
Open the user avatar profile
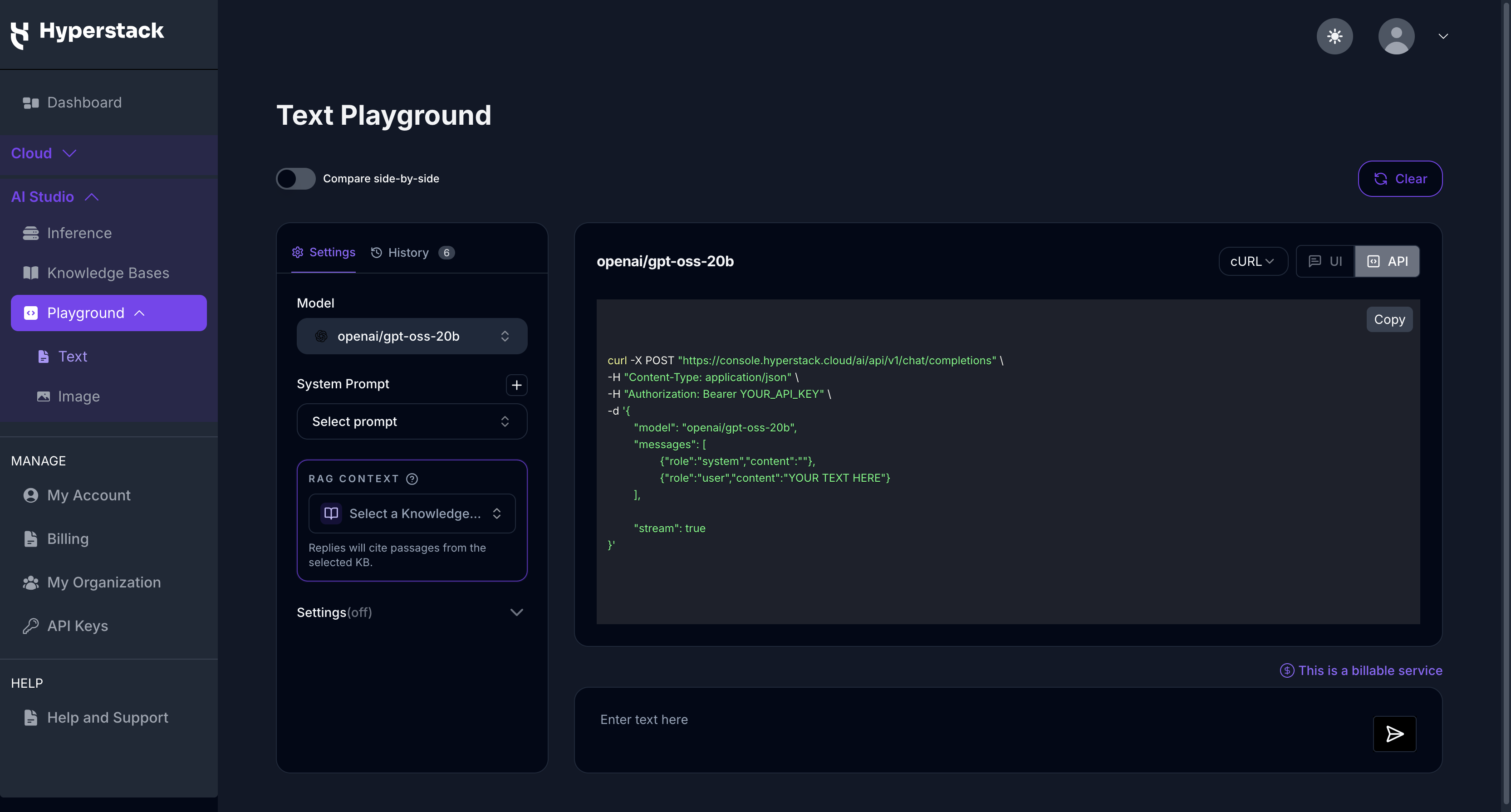click(x=1396, y=36)
